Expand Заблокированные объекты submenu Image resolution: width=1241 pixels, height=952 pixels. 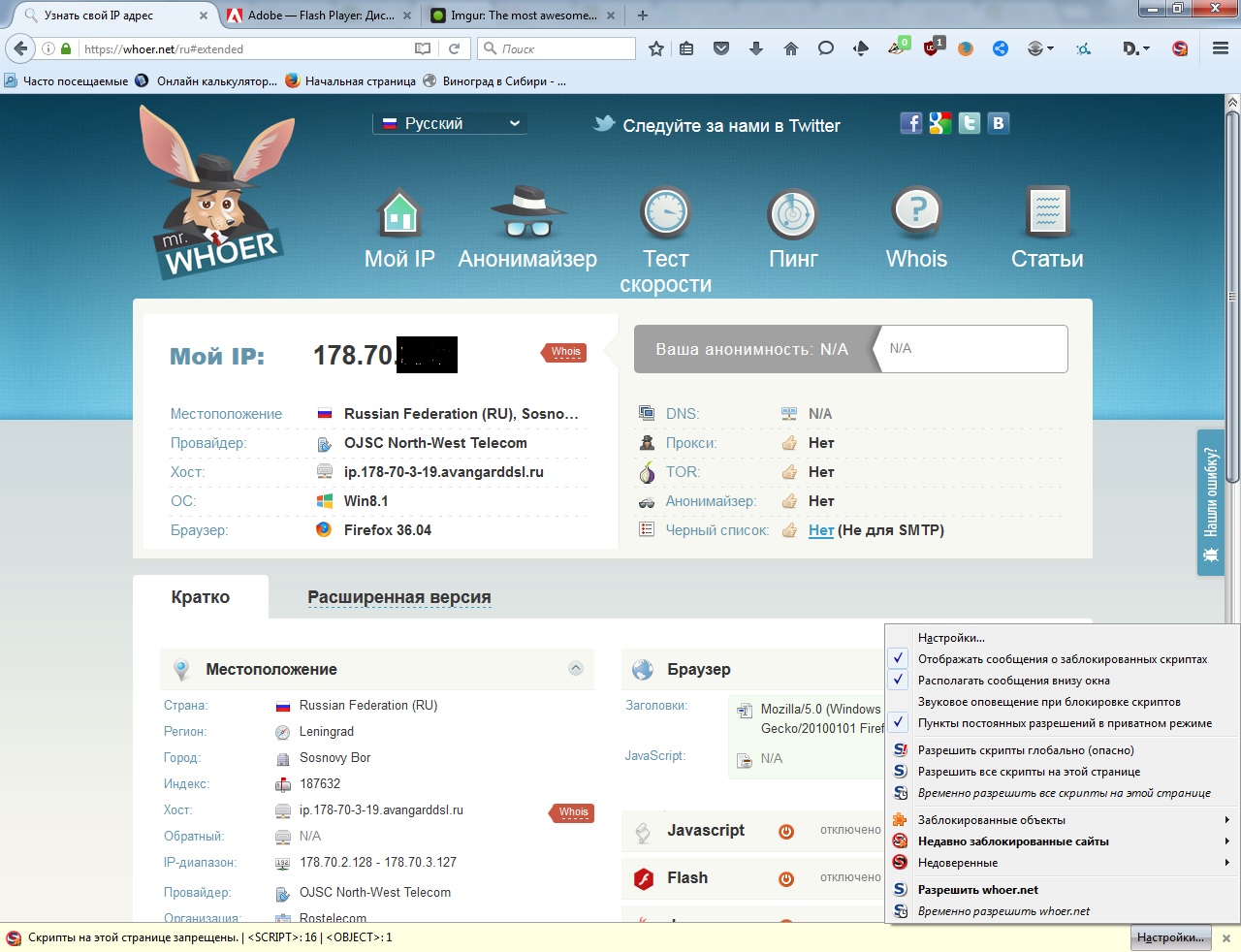[x=1063, y=820]
